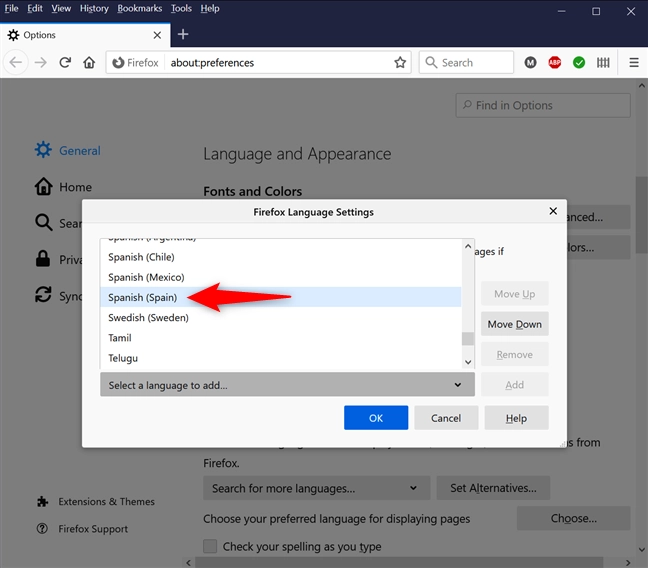The width and height of the screenshot is (648, 568).
Task: Select Spanish (Chile) in the list
Action: pos(281,257)
